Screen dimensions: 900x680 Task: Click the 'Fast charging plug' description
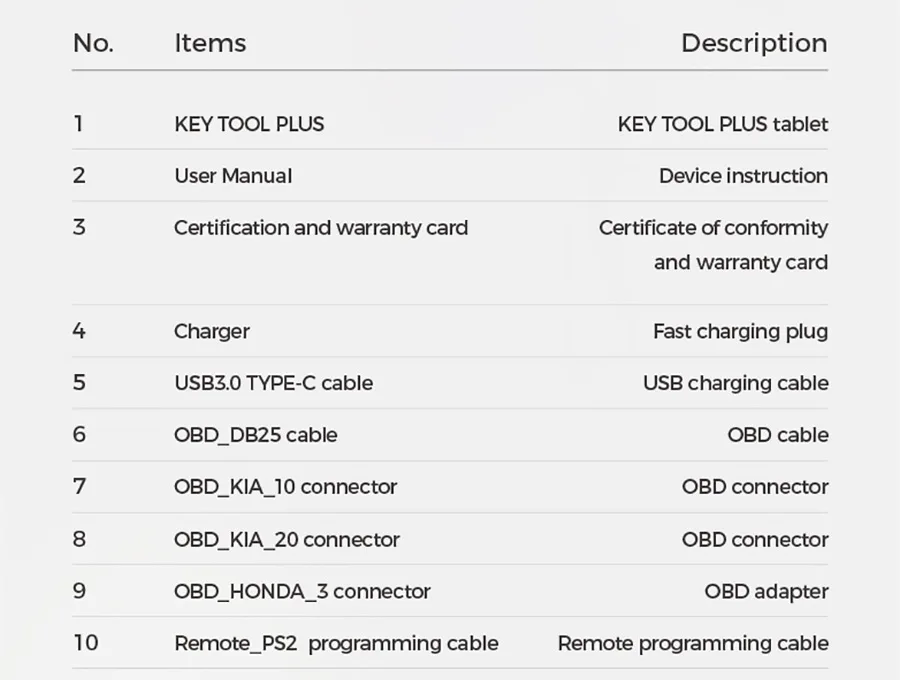tap(740, 331)
